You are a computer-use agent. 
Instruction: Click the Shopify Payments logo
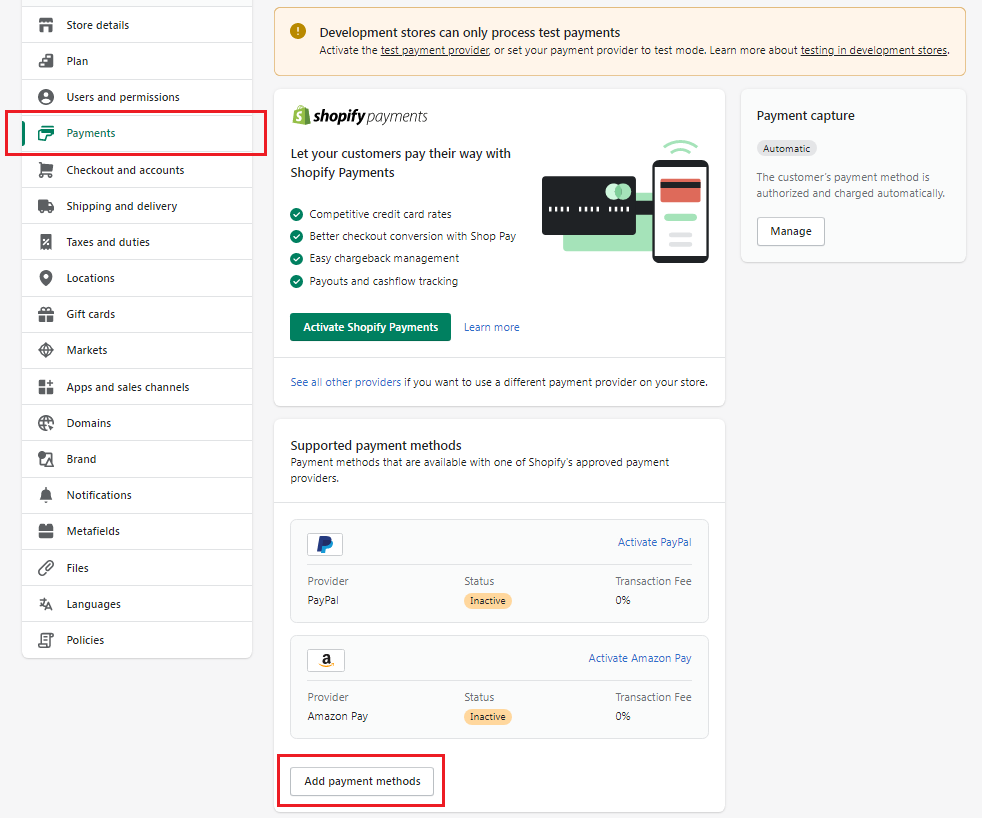(359, 116)
